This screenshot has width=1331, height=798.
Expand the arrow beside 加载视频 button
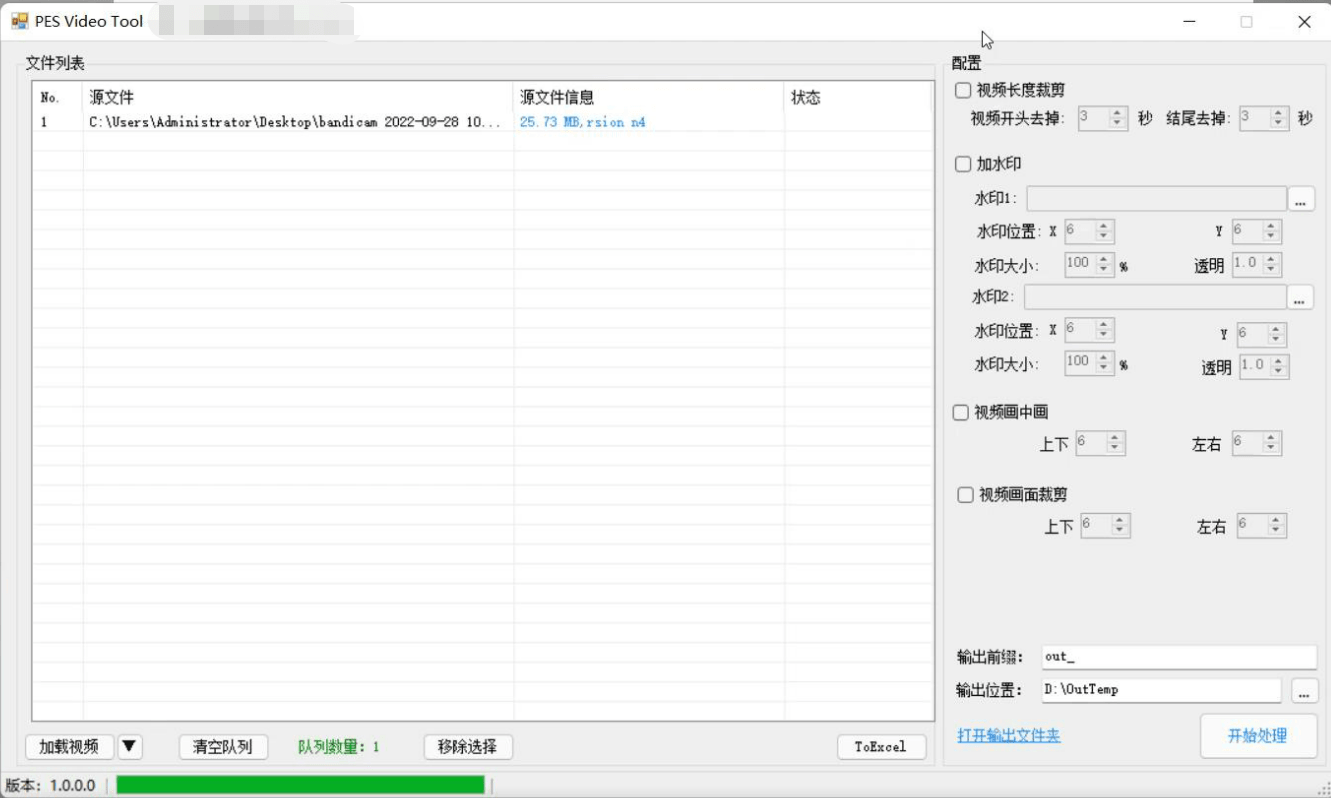coord(130,746)
